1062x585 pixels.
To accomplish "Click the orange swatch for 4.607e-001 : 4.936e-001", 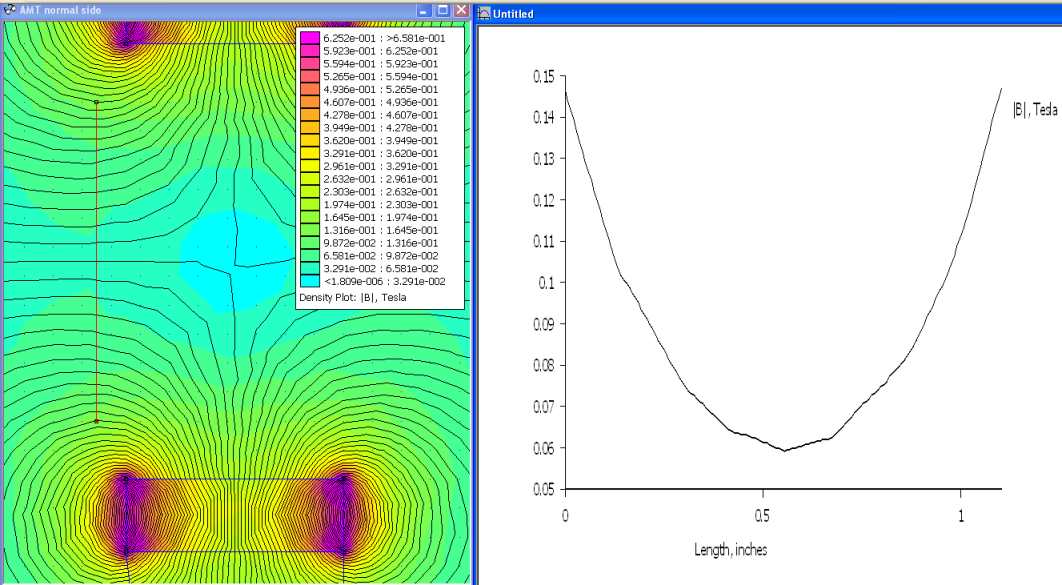I will [x=310, y=102].
